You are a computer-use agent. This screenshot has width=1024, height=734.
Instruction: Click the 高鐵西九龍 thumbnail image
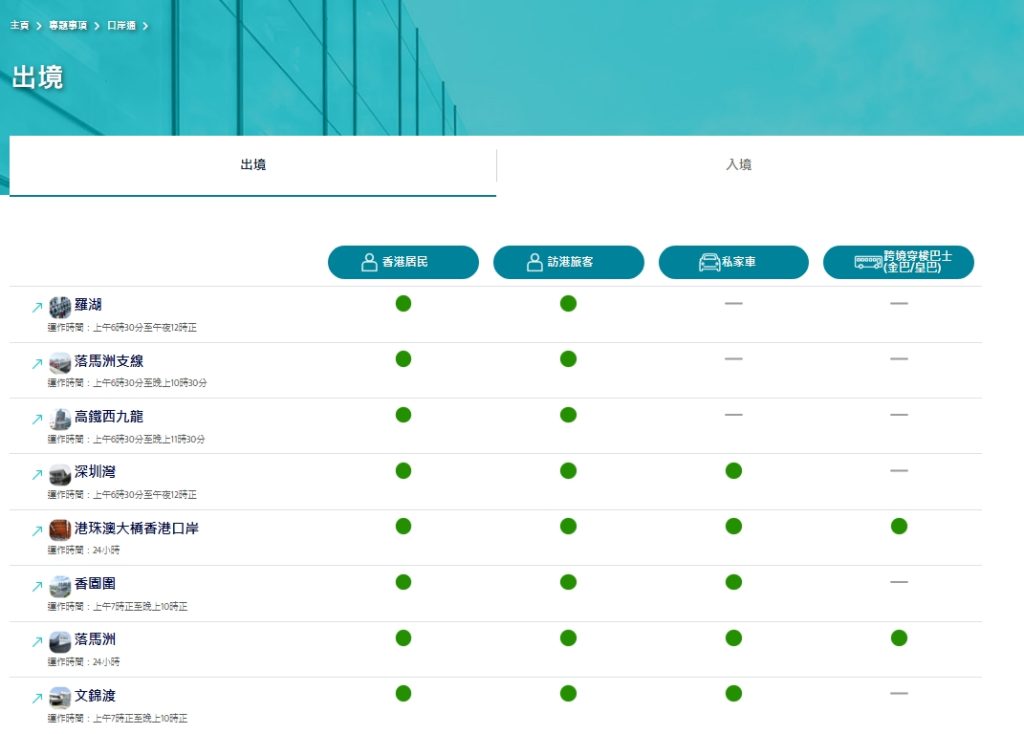tap(60, 418)
